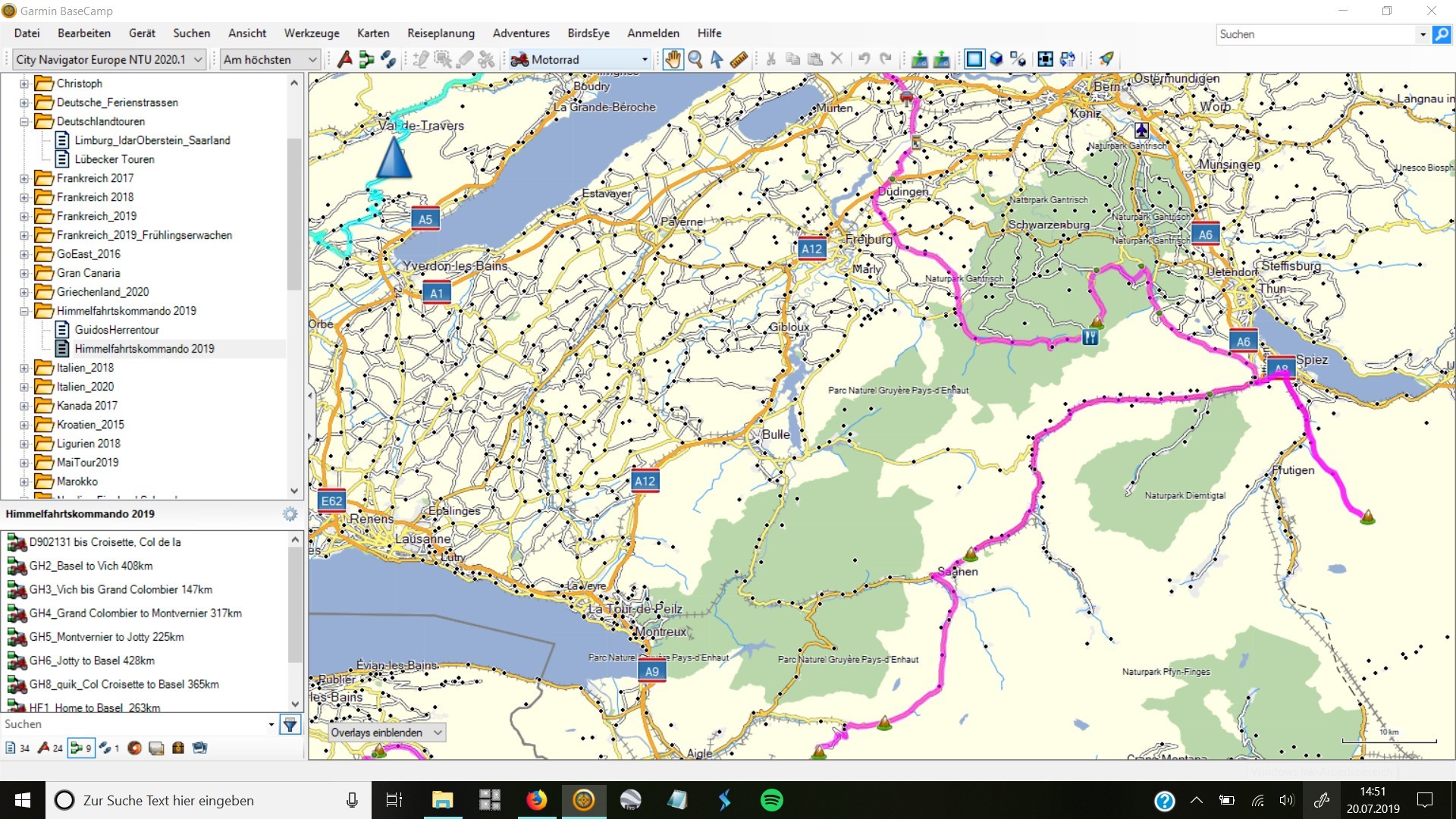This screenshot has width=1456, height=819.
Task: Open the Motorrad activity profile dropdown
Action: coord(645,59)
